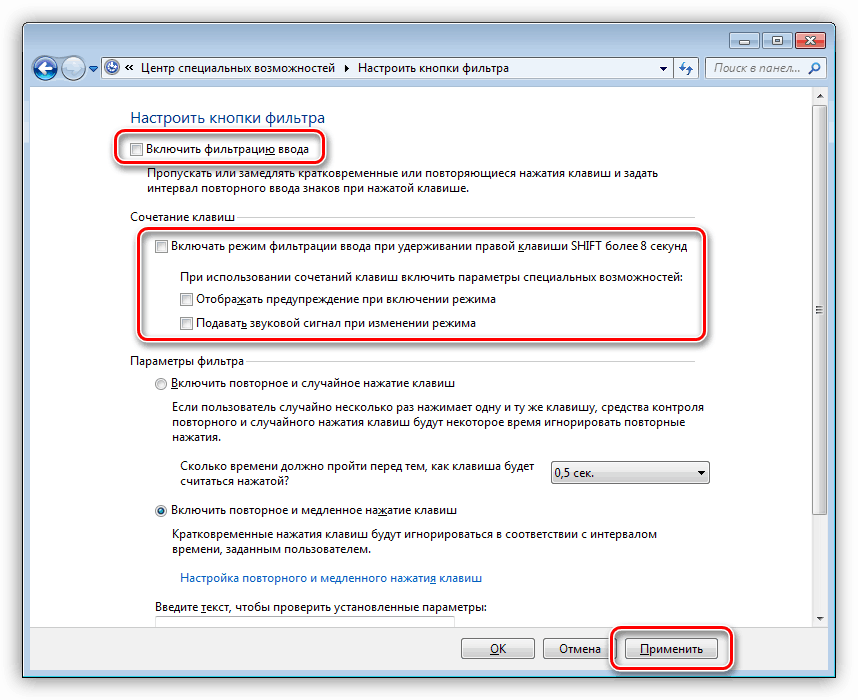The width and height of the screenshot is (858, 700).
Task: Click the Ease of Access icon in address bar
Action: click(x=112, y=67)
